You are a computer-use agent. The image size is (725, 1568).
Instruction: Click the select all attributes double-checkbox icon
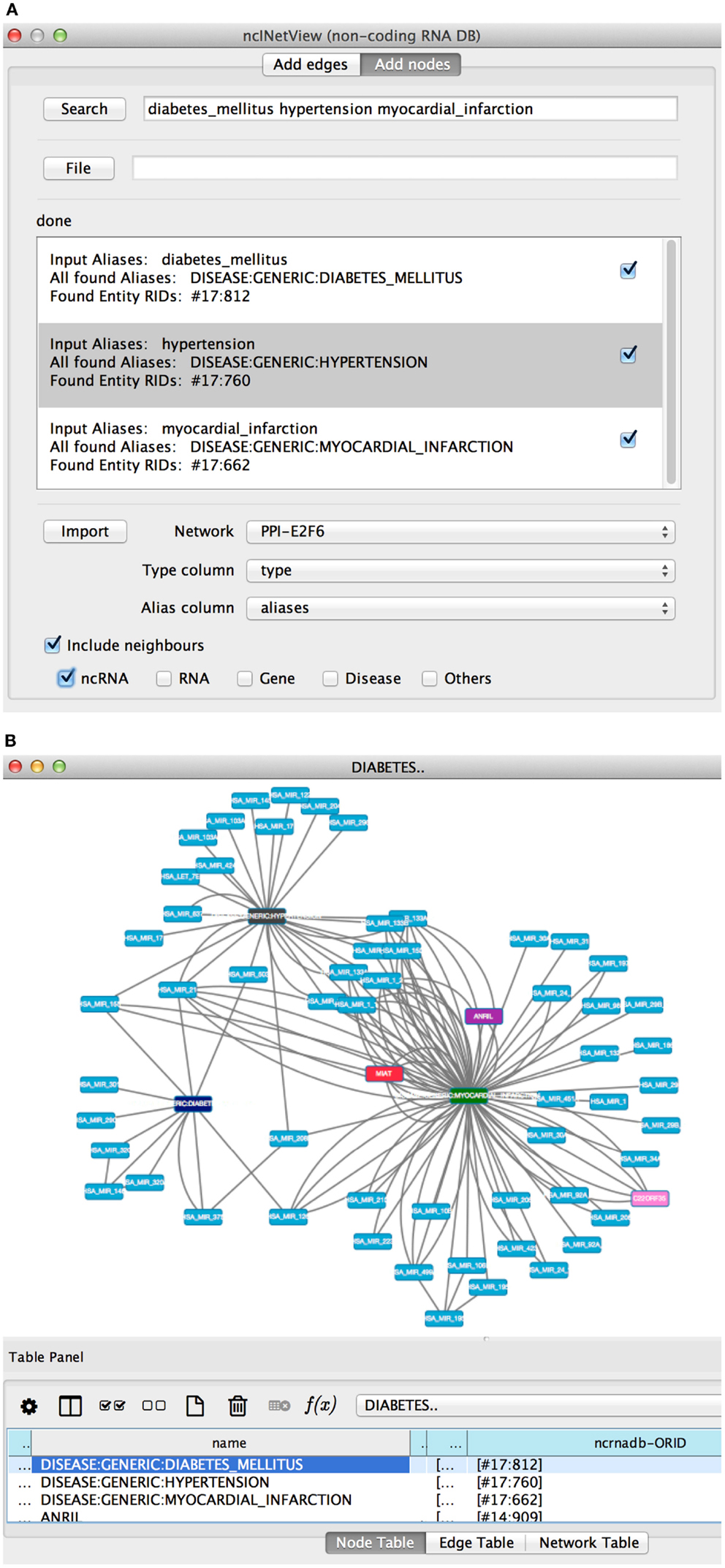[x=113, y=1406]
